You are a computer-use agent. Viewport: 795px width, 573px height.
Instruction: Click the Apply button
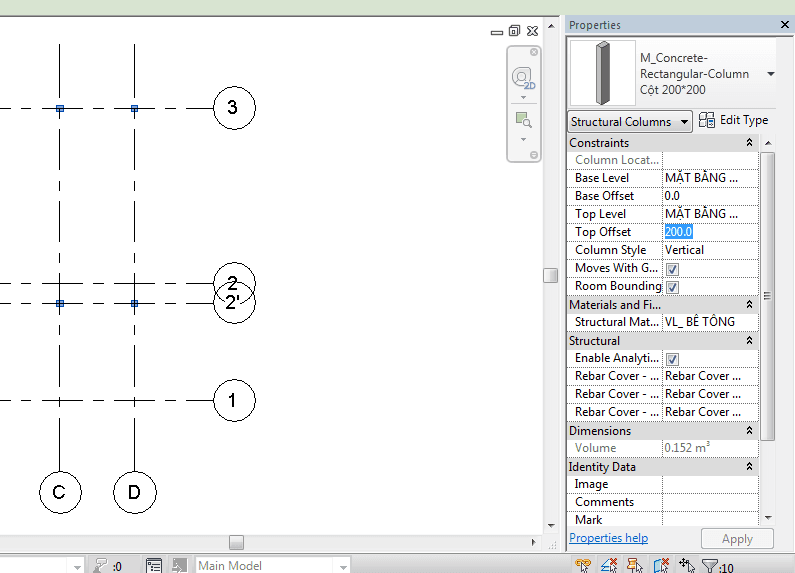click(x=737, y=539)
